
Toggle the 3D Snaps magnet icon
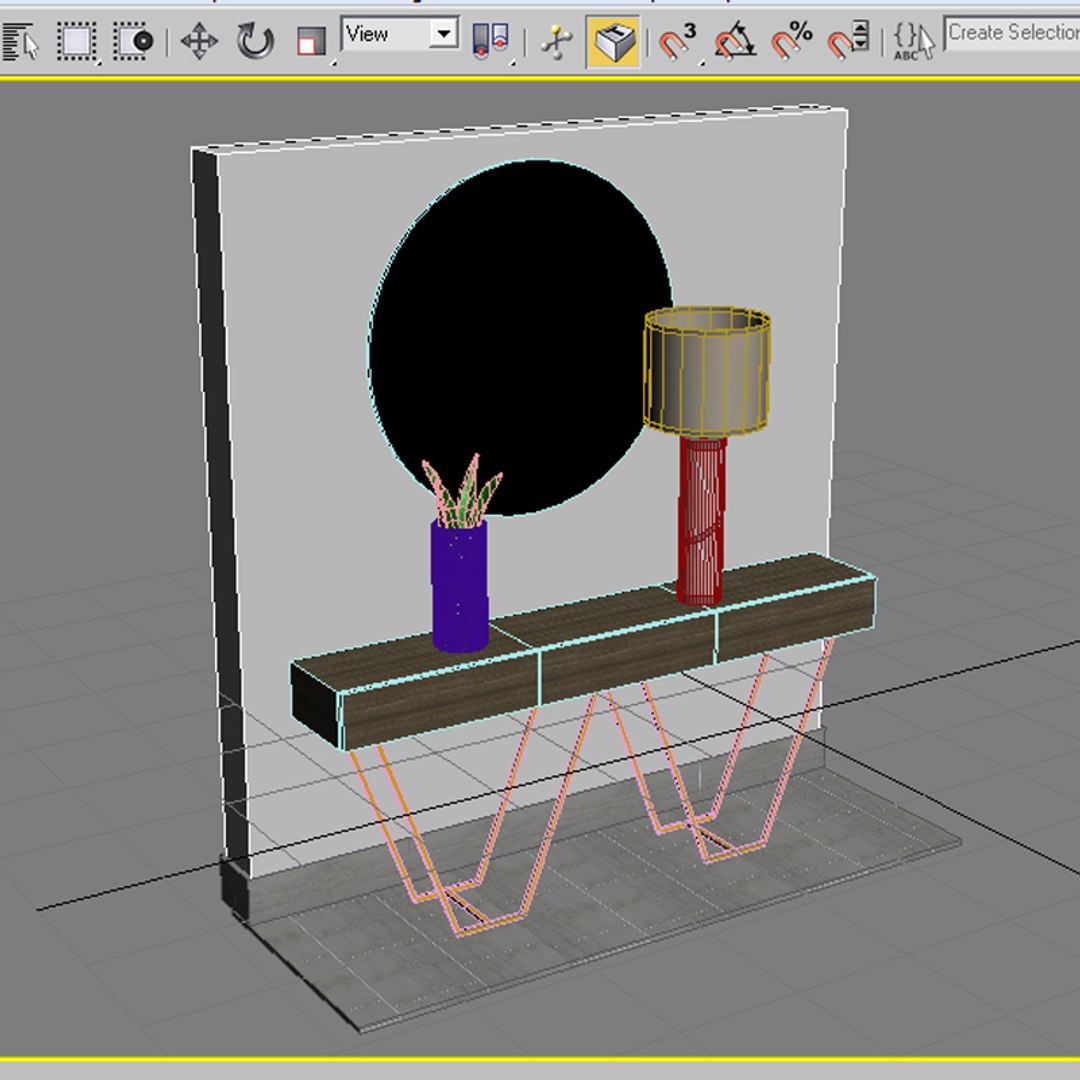pos(679,43)
